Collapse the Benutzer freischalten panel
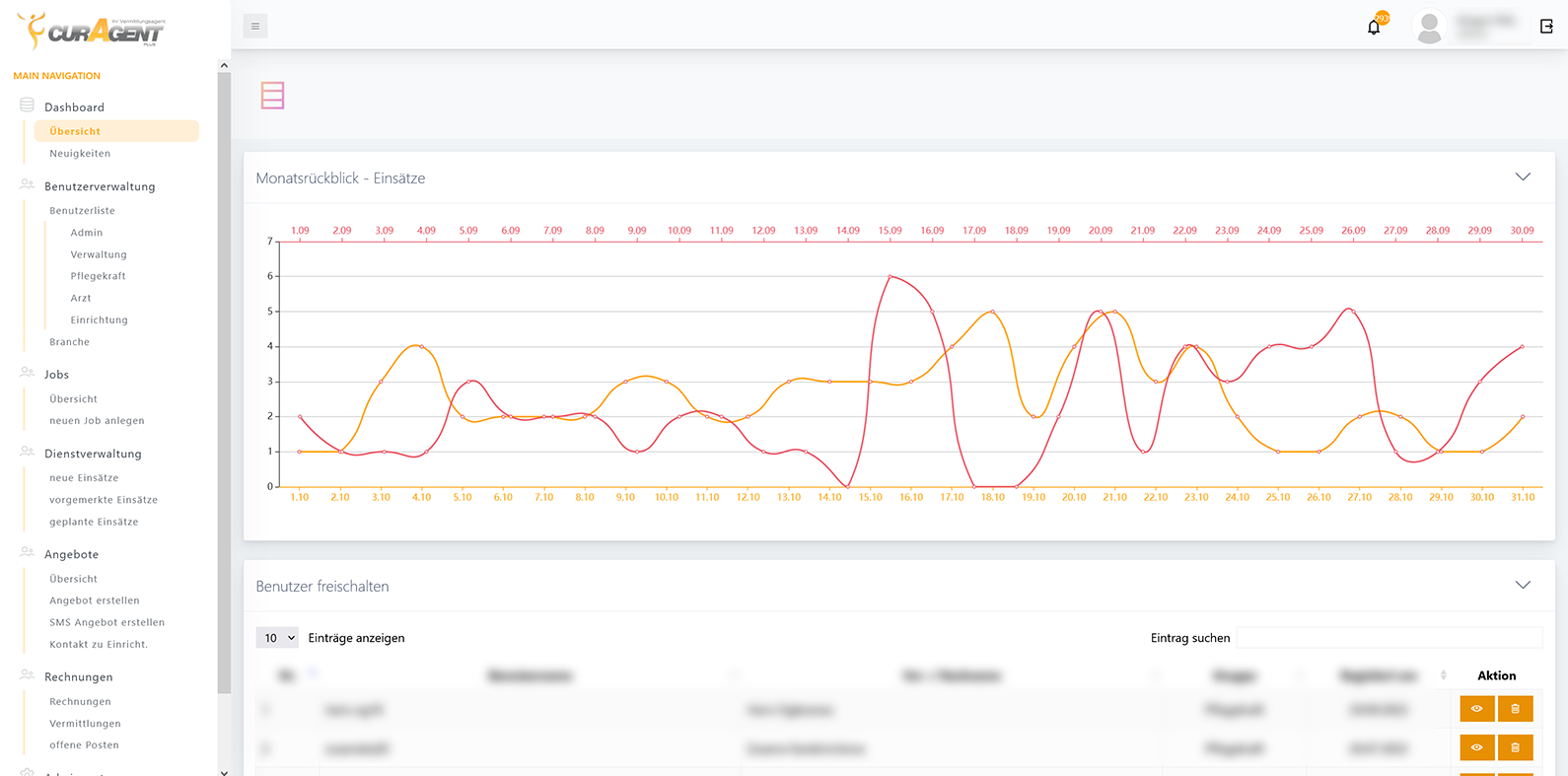The width and height of the screenshot is (1568, 776). coord(1523,586)
